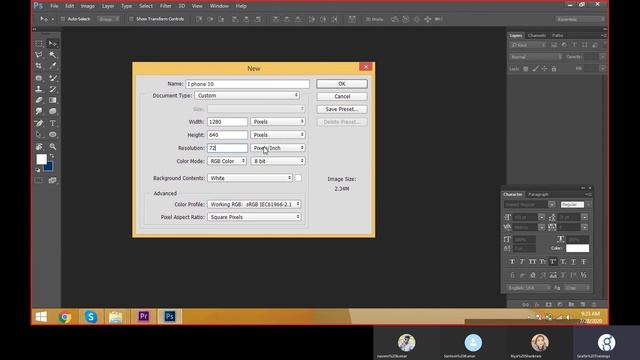640x360 pixels.
Task: Select the Brush tool
Action: [53, 78]
